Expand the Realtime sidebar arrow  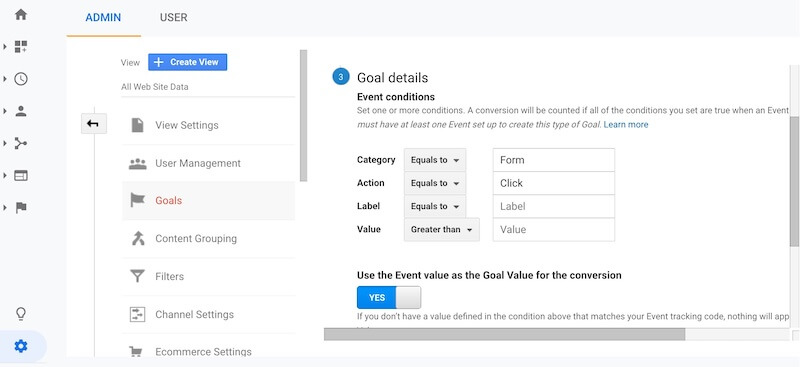[5, 79]
